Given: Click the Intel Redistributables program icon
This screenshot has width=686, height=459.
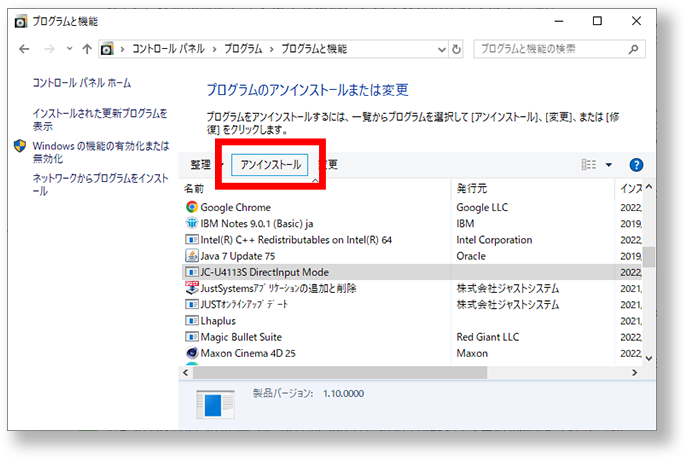Looking at the screenshot, I should pyautogui.click(x=192, y=239).
